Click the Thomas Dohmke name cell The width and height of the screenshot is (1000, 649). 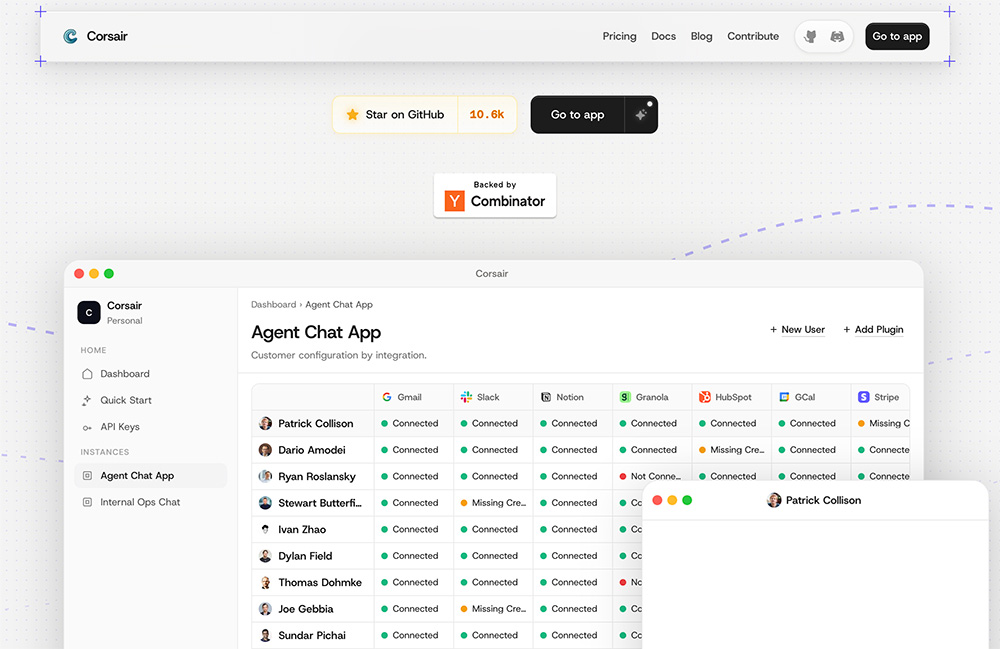point(312,583)
